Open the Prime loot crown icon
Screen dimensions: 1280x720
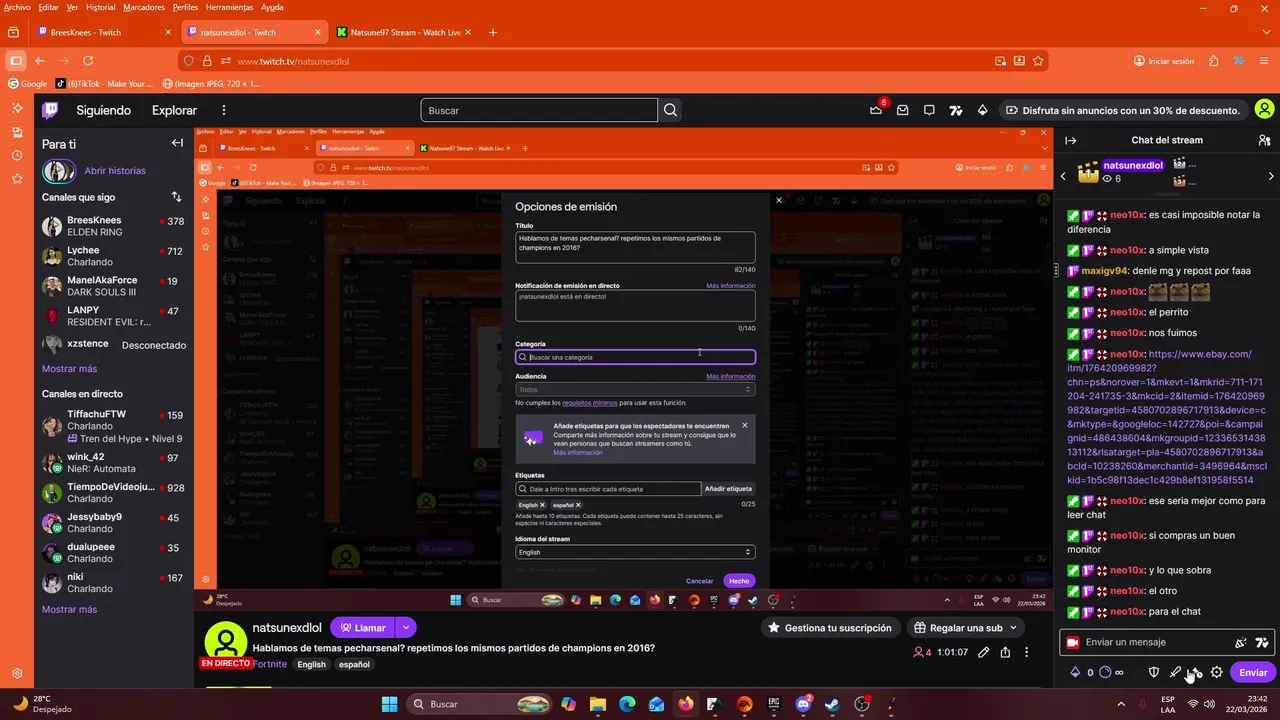pos(877,110)
